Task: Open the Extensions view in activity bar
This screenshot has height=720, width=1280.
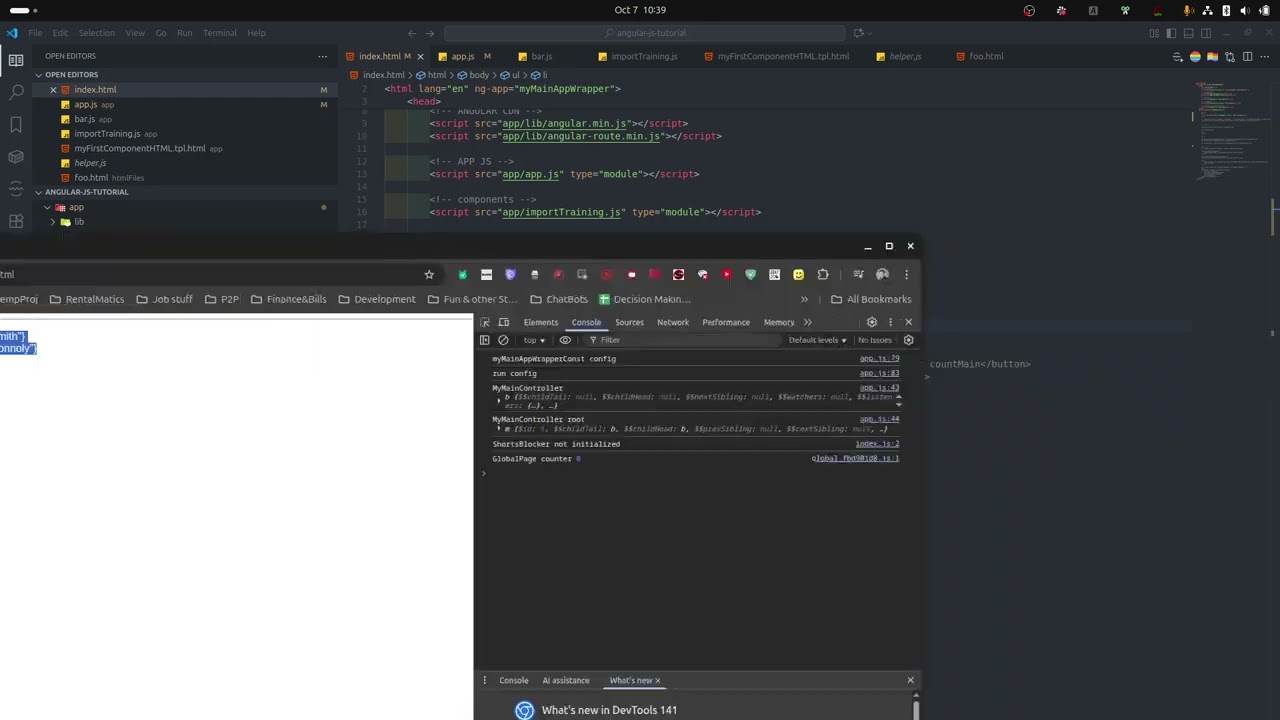Action: [16, 221]
